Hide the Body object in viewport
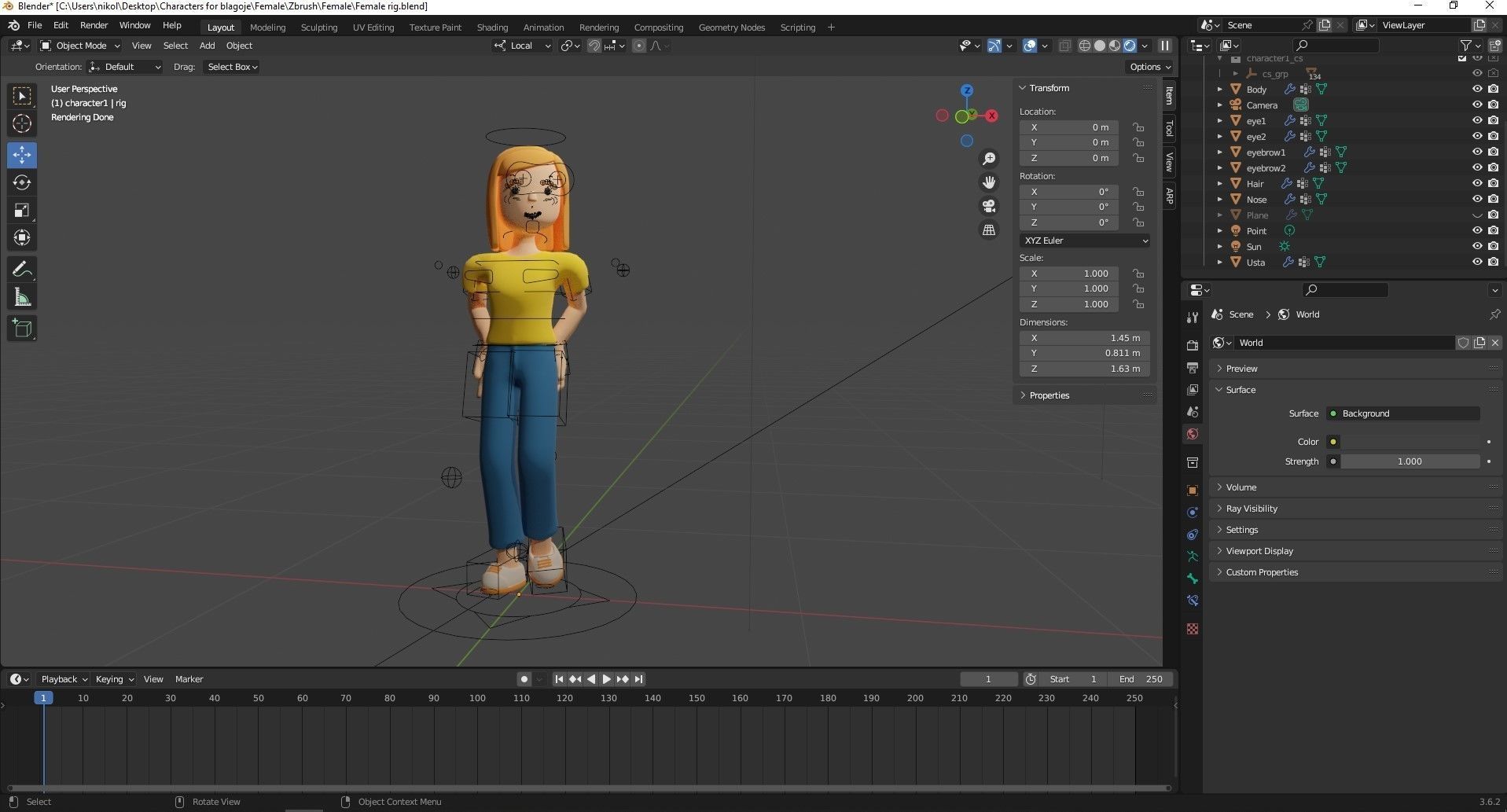 pyautogui.click(x=1477, y=89)
